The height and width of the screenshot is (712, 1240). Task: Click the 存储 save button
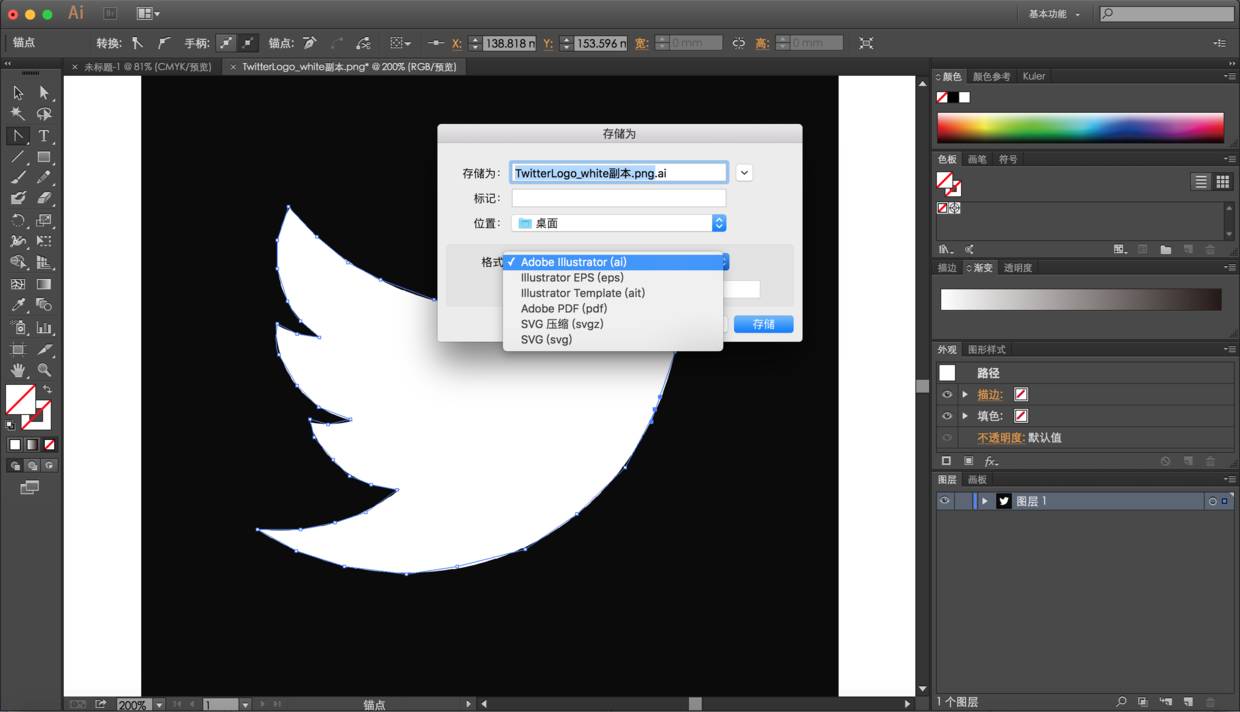tap(763, 324)
